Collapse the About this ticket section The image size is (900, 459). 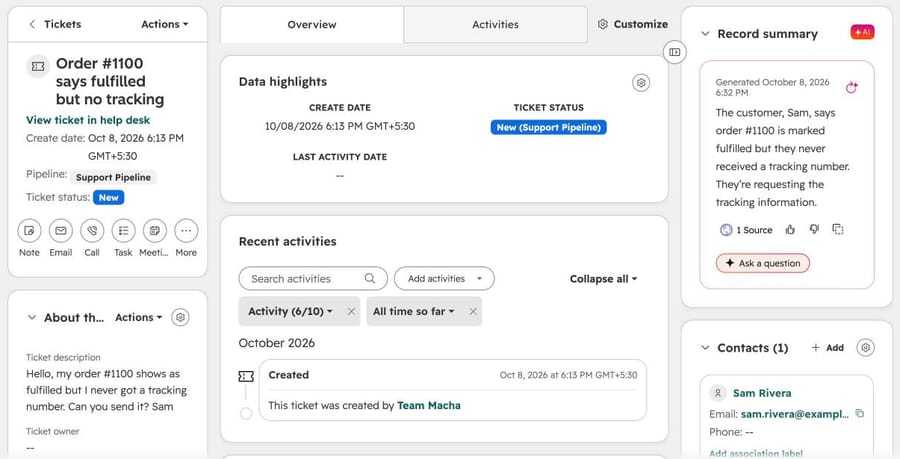32,317
